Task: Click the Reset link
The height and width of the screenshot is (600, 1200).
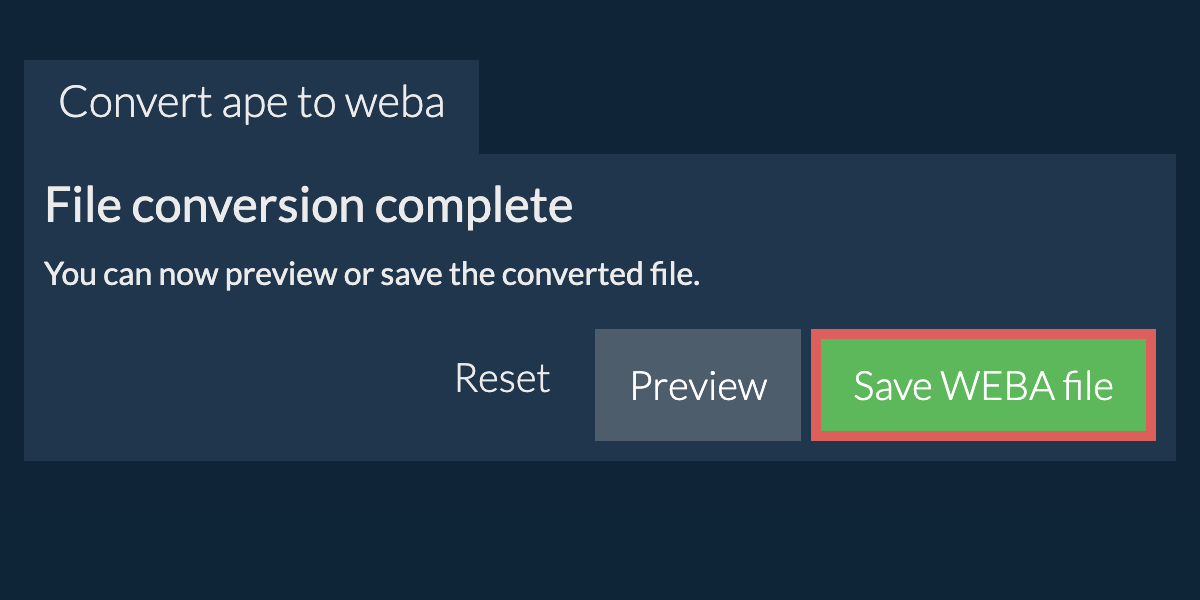Action: click(502, 379)
